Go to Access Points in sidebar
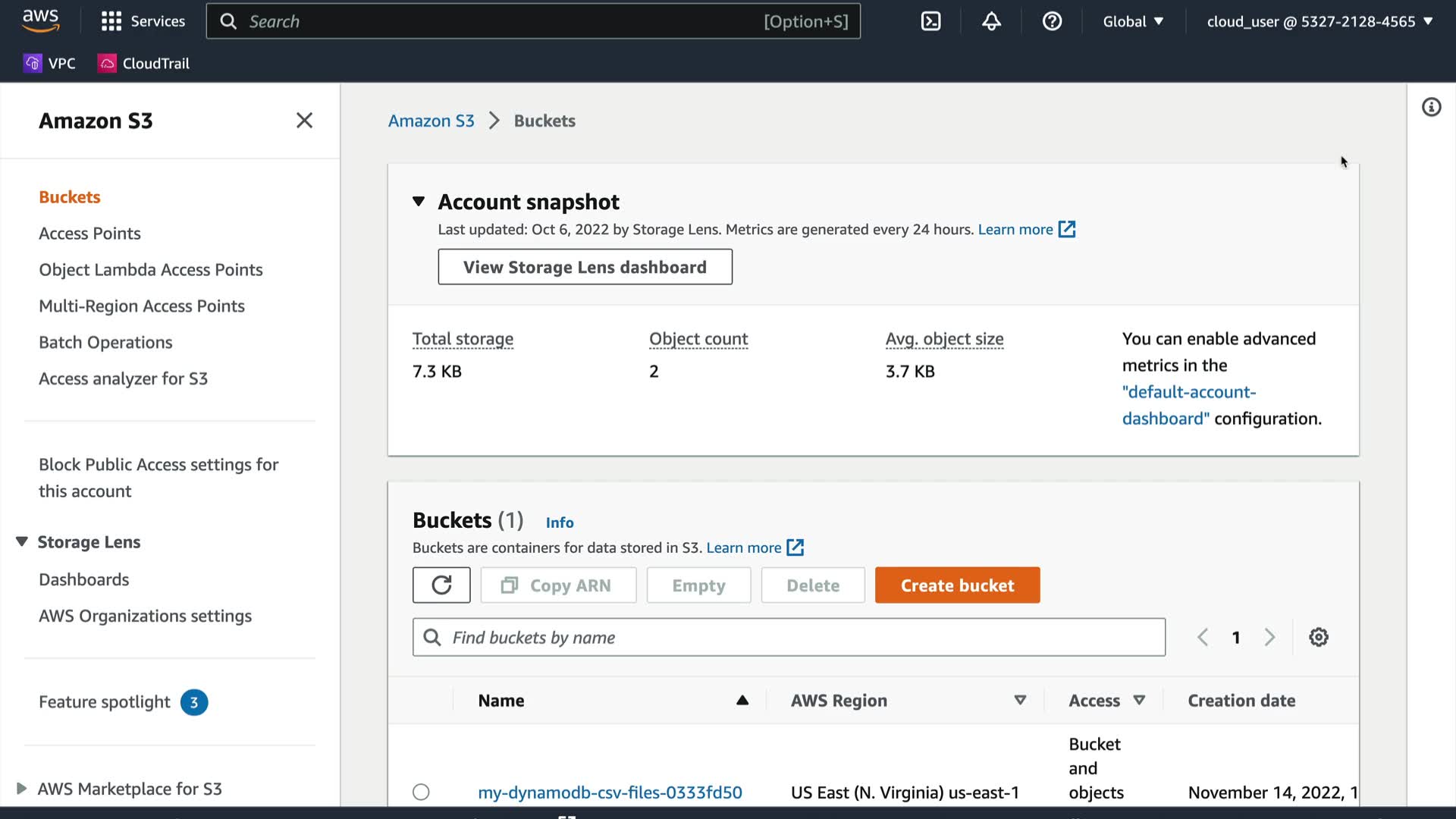 click(89, 234)
